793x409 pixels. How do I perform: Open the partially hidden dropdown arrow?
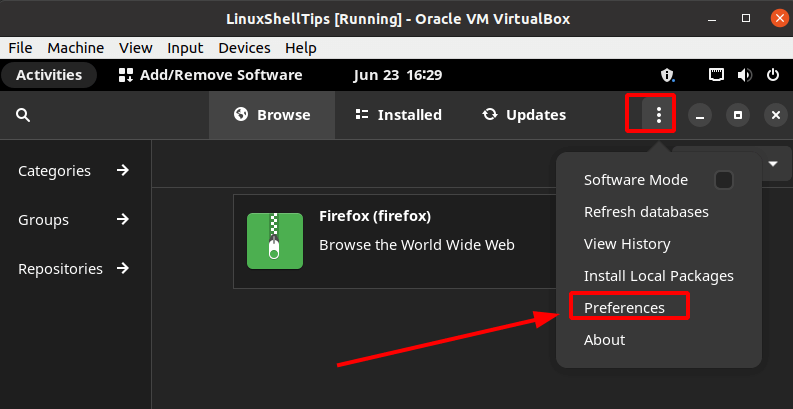773,163
